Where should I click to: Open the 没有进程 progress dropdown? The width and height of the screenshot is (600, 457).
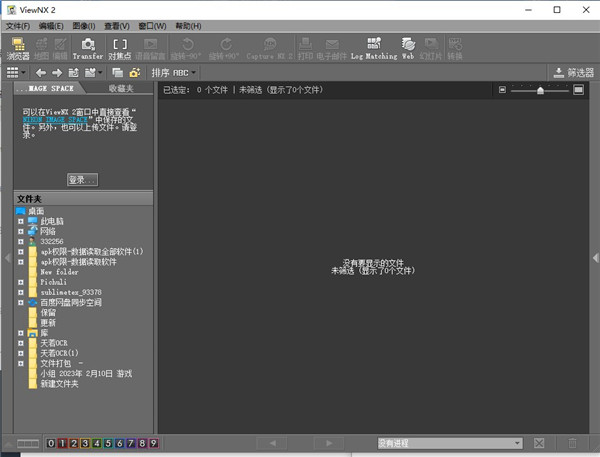pos(450,443)
